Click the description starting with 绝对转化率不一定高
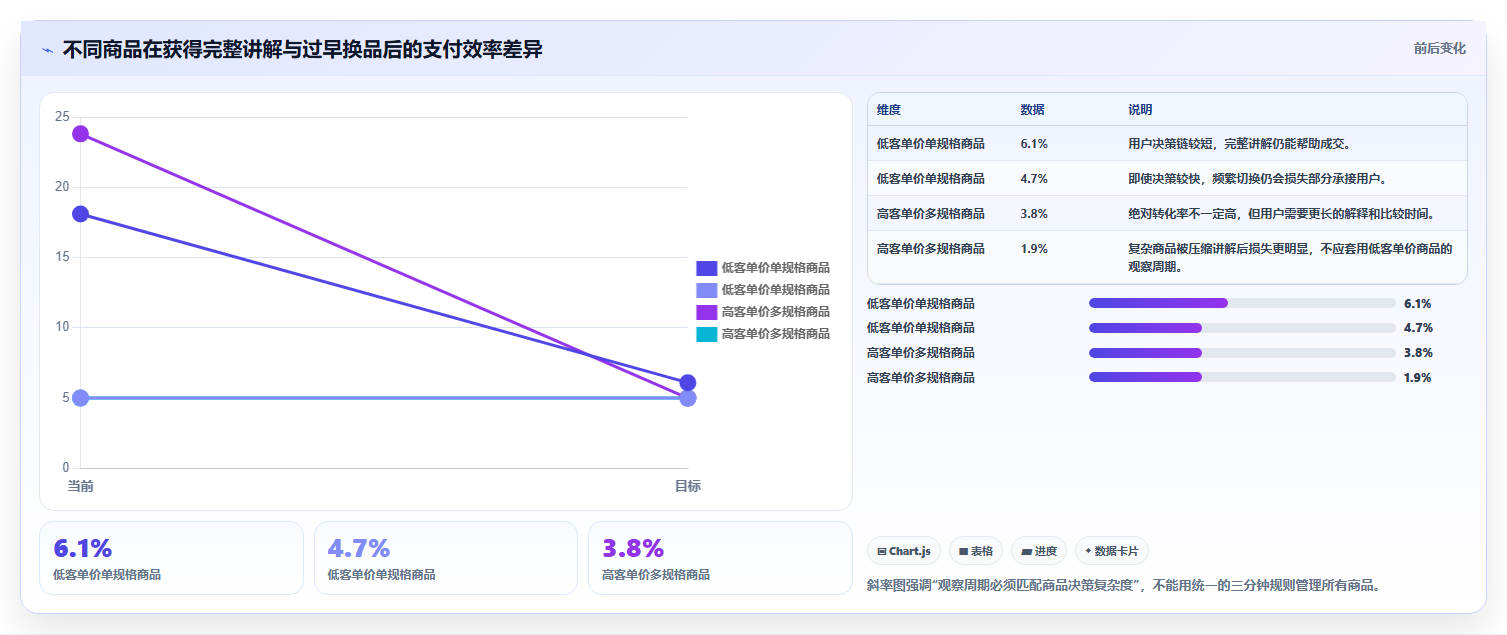The width and height of the screenshot is (1507, 635). 1284,214
